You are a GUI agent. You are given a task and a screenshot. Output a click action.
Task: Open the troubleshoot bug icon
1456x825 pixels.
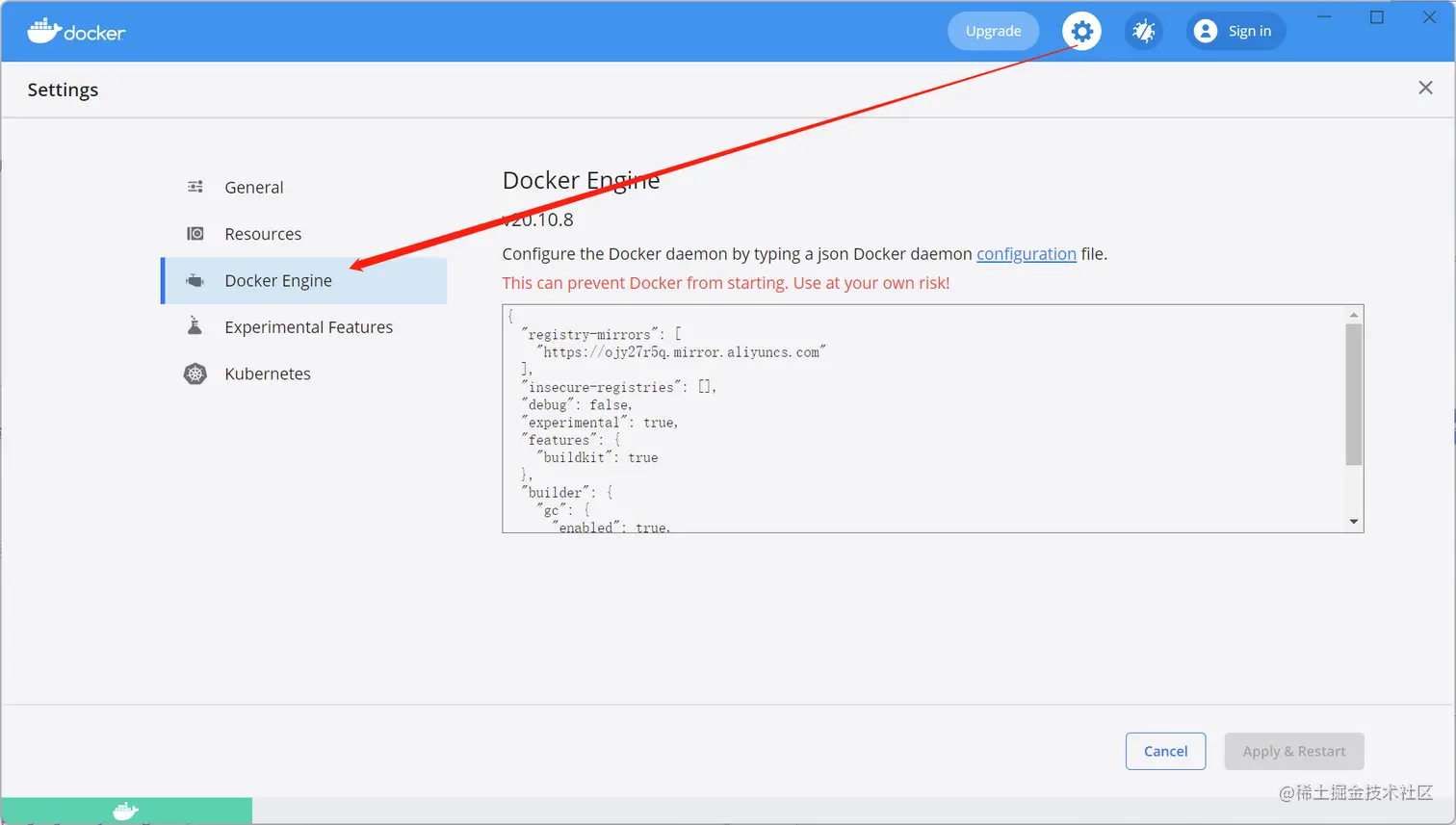click(1143, 31)
